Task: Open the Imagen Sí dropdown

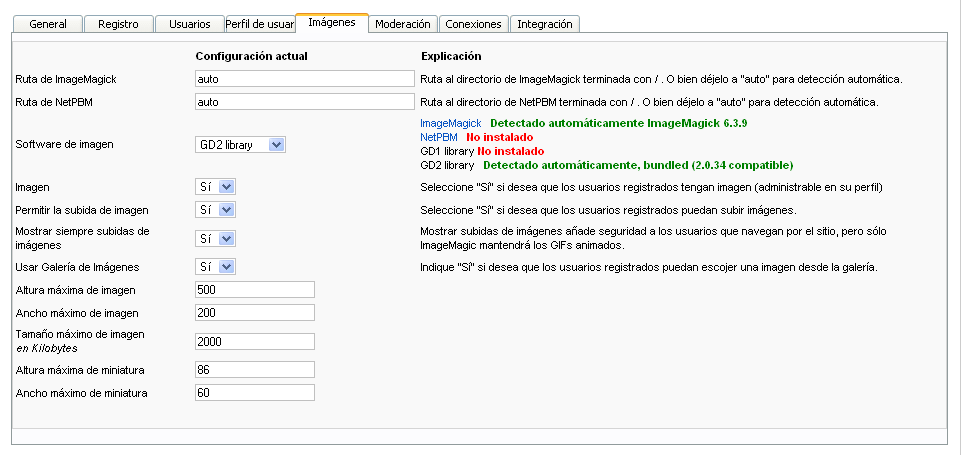Action: coord(215,186)
